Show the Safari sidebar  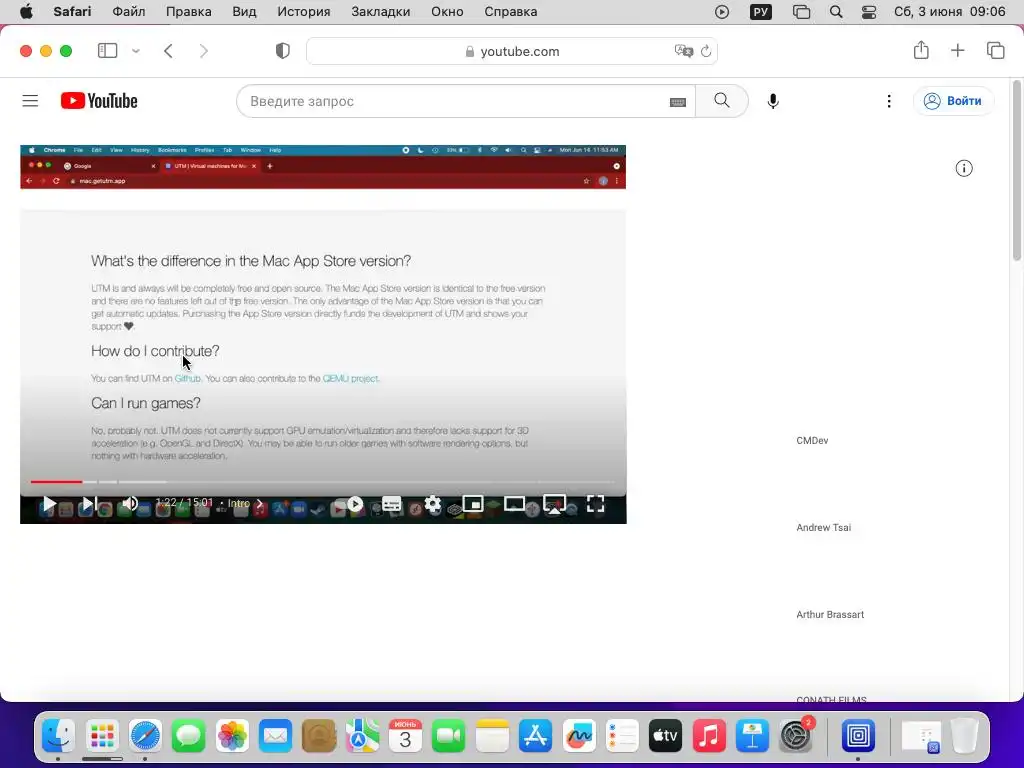pyautogui.click(x=108, y=51)
